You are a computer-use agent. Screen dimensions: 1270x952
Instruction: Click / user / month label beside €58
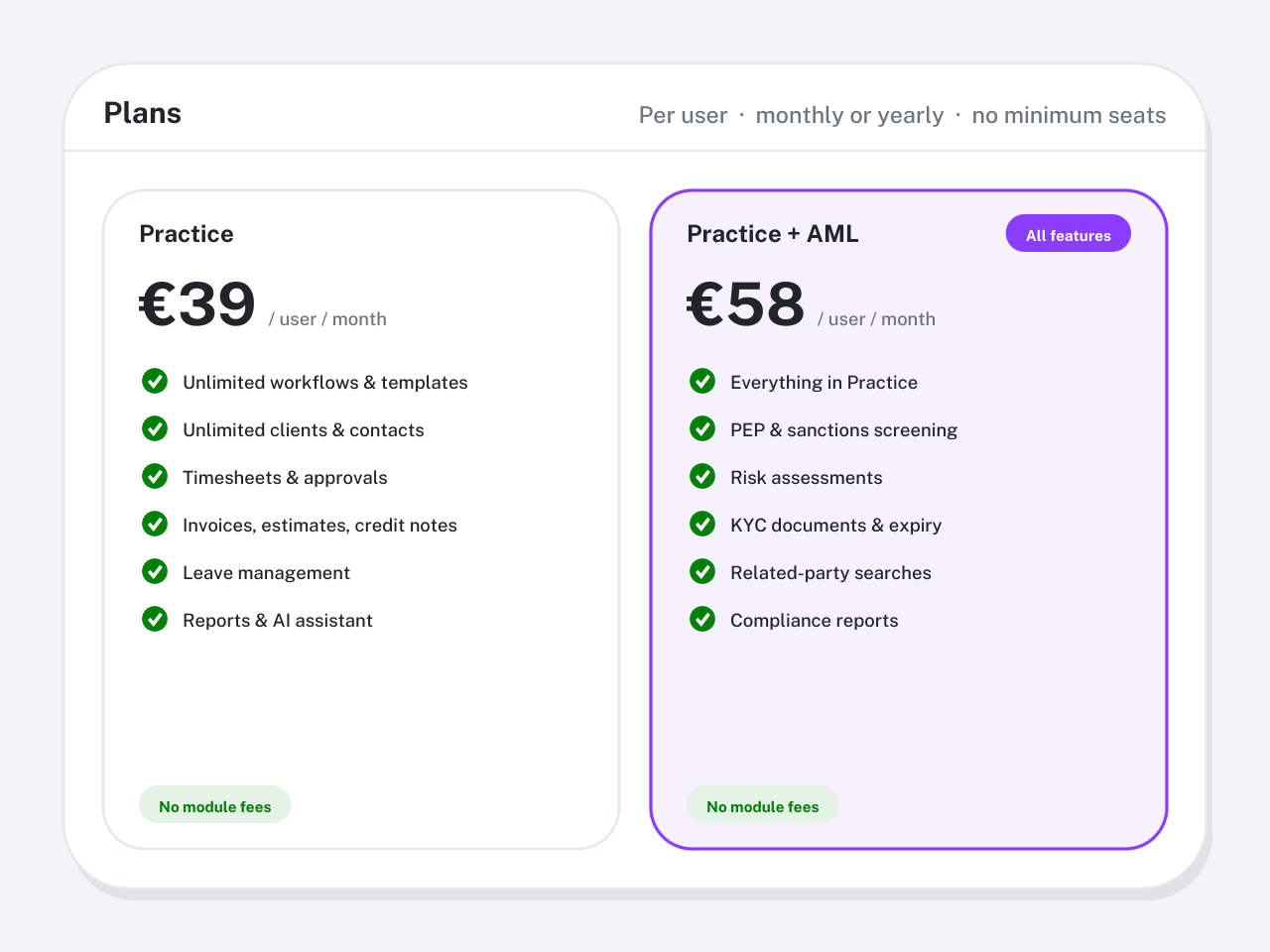(x=876, y=319)
